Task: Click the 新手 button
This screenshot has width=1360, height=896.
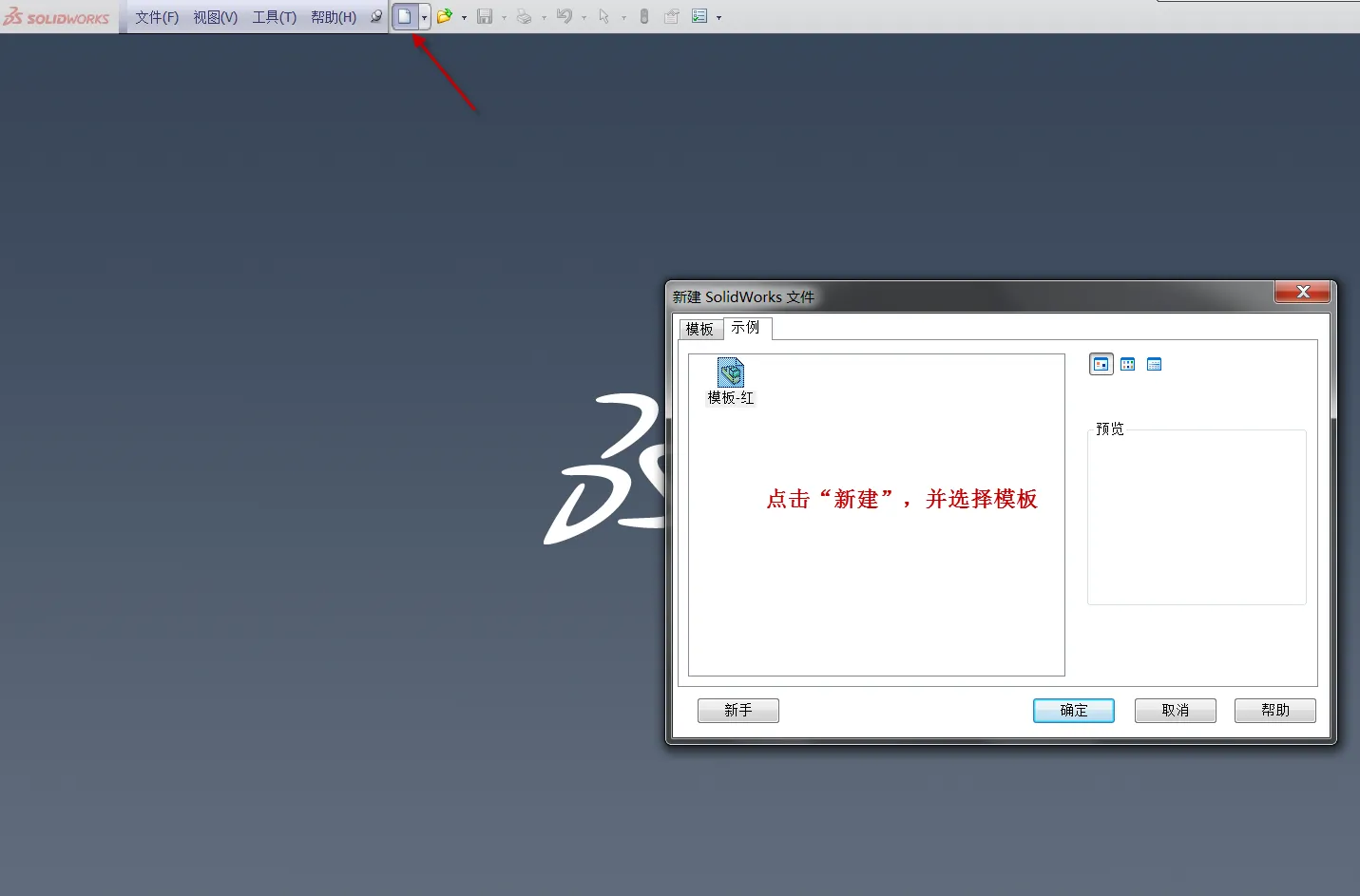Action: [738, 711]
